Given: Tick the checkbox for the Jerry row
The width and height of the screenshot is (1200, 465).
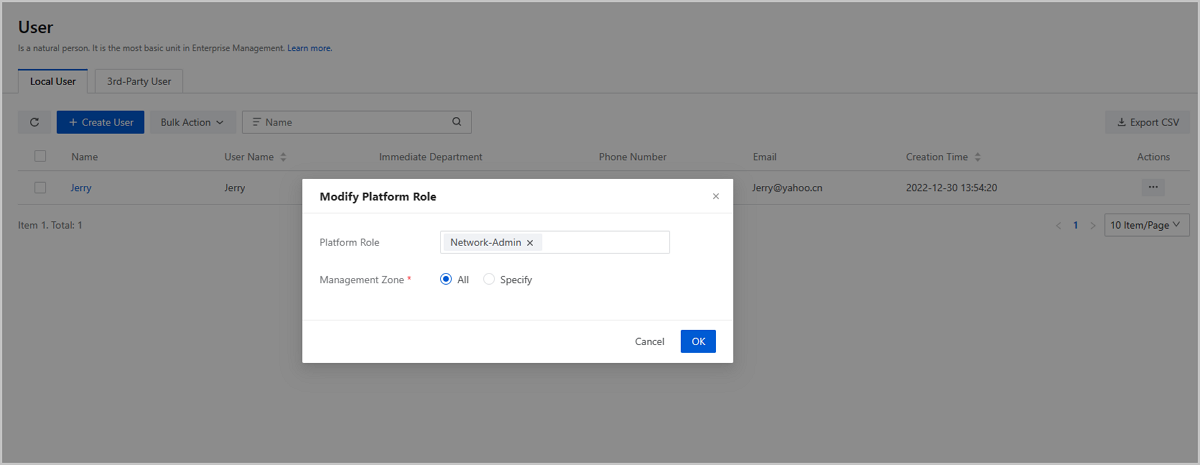Looking at the screenshot, I should 40,187.
